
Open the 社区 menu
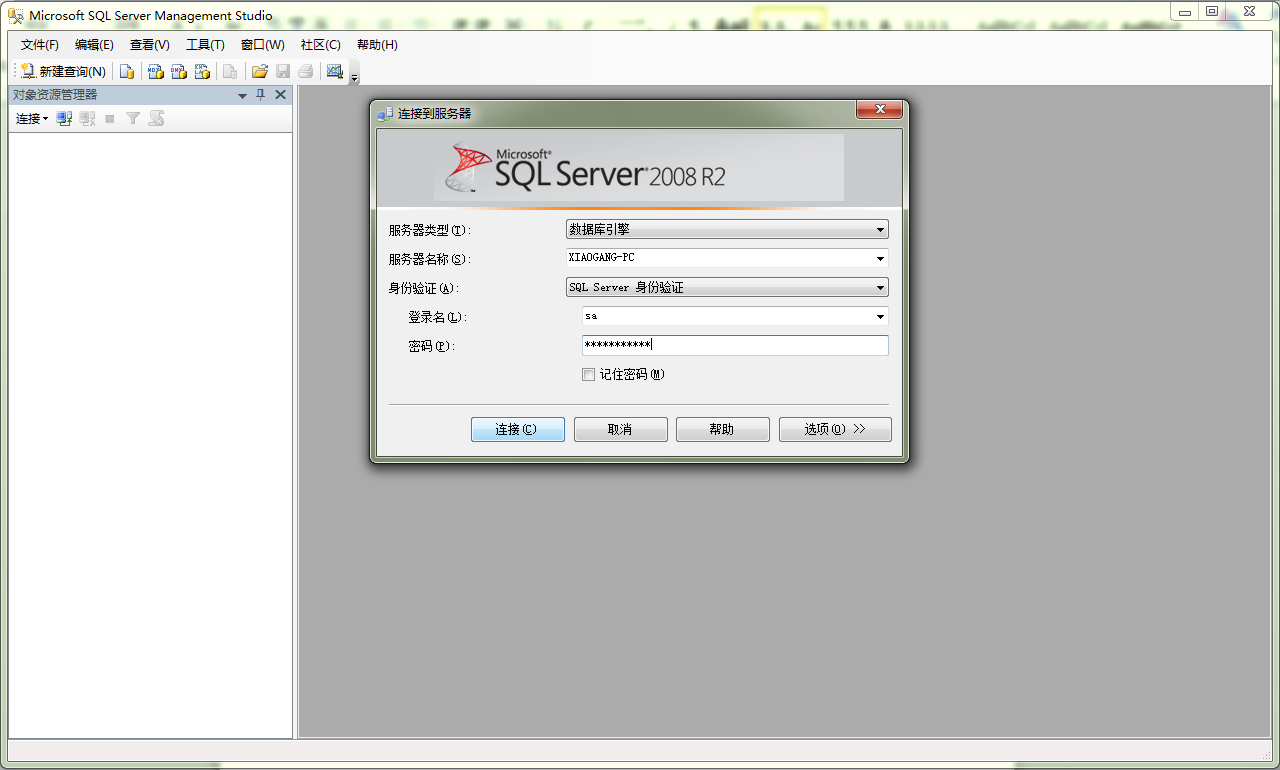click(x=319, y=44)
